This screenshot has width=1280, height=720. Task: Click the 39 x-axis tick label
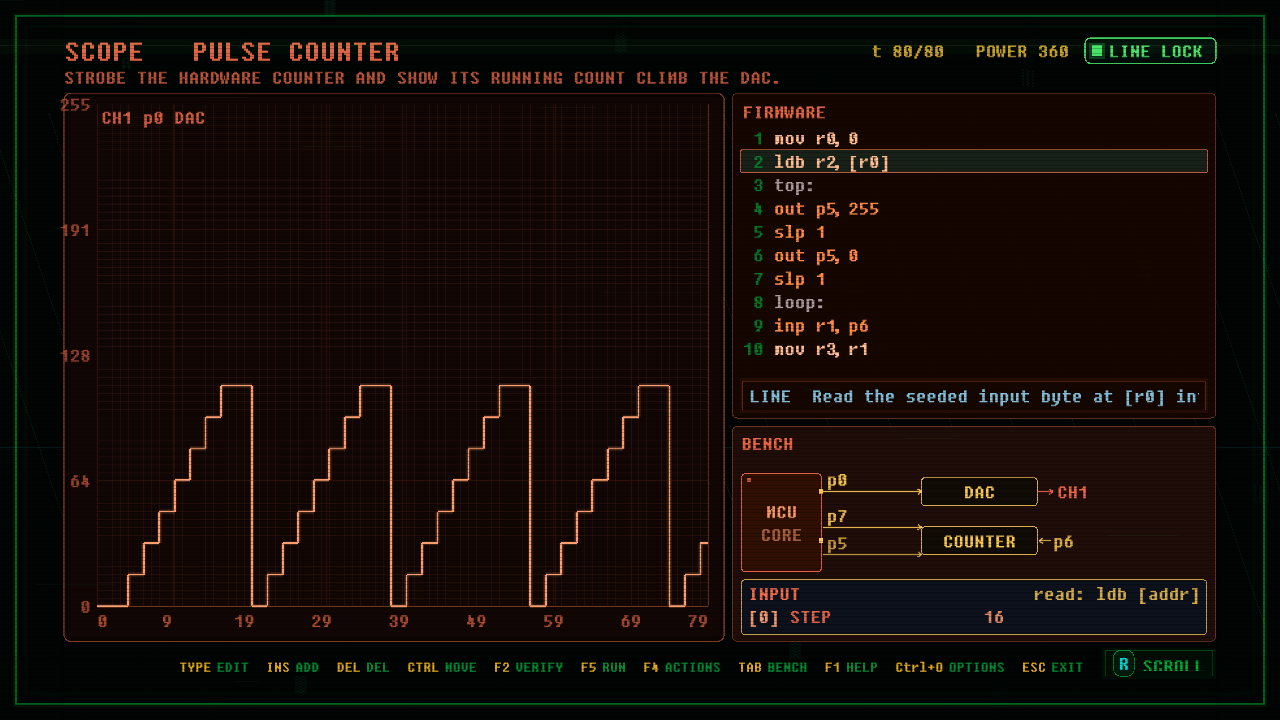(x=399, y=621)
